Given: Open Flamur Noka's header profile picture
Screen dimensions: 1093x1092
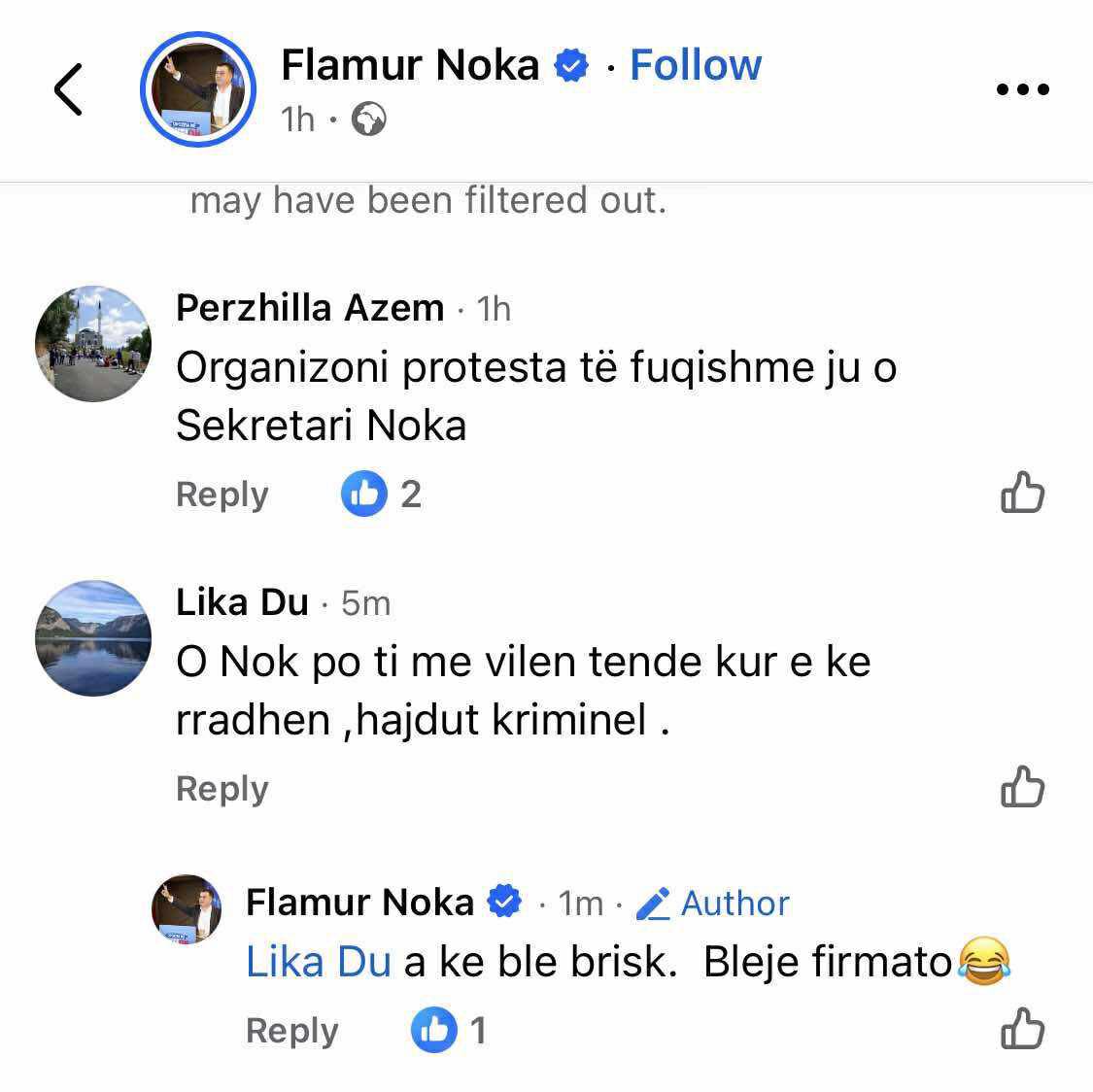Looking at the screenshot, I should [x=198, y=89].
